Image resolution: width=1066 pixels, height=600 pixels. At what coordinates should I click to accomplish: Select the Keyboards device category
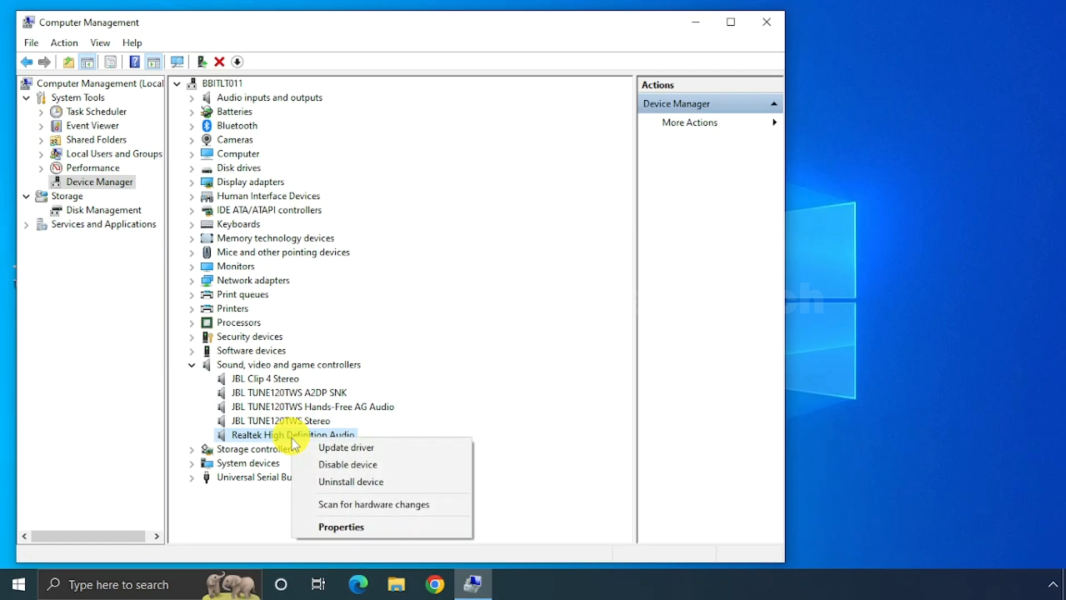[238, 224]
